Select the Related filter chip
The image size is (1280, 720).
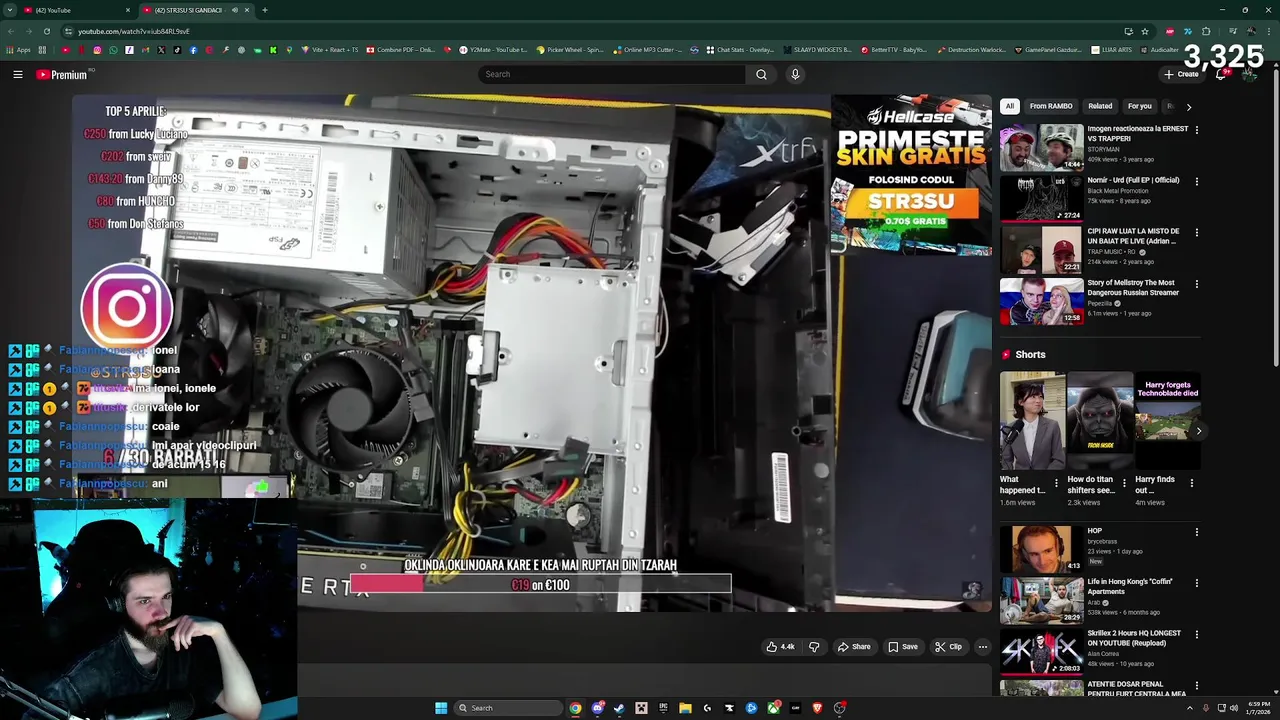[x=1100, y=106]
